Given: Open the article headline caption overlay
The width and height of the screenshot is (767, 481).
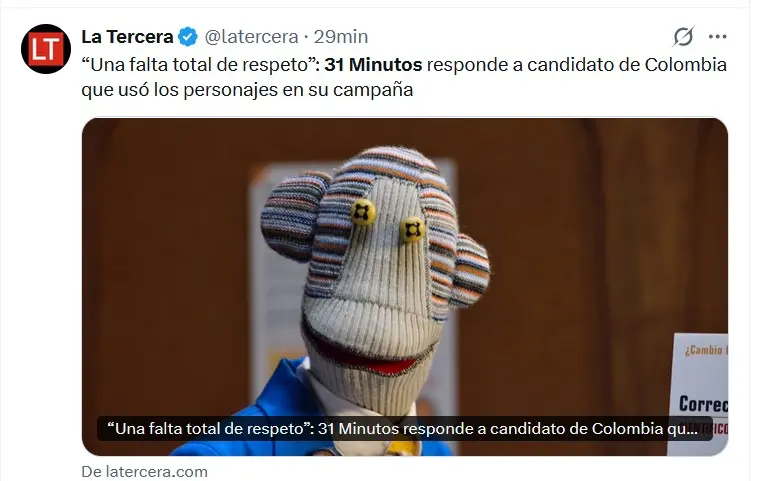Looking at the screenshot, I should click(404, 429).
